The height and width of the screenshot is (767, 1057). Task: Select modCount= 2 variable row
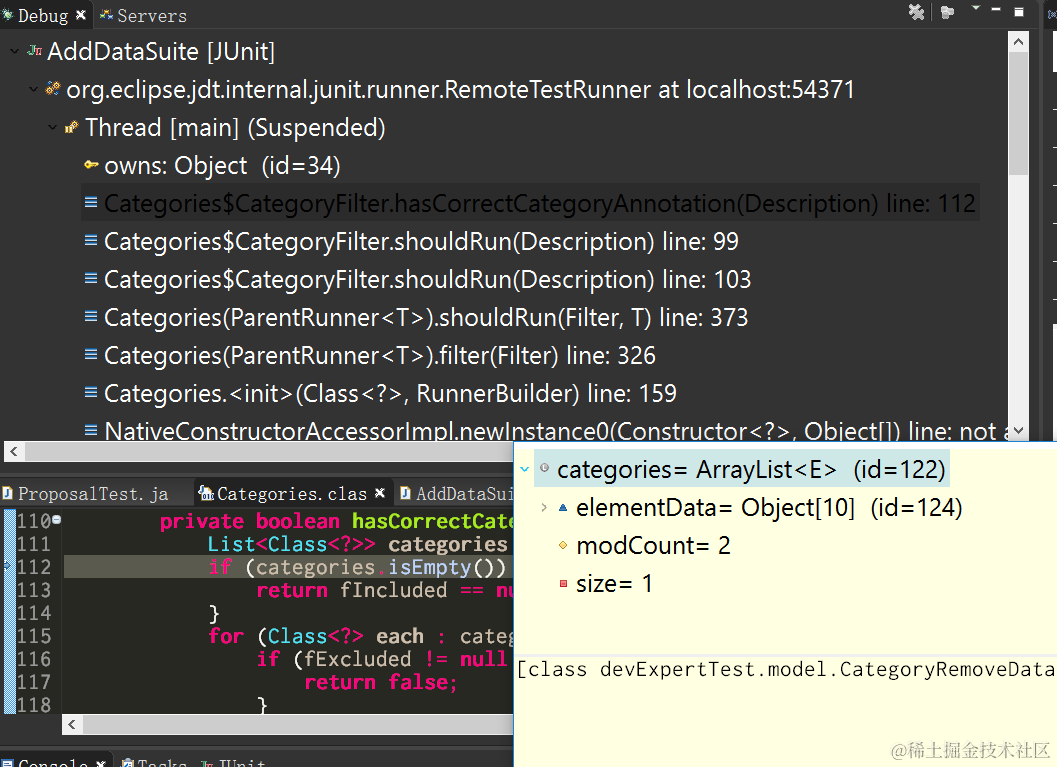[653, 545]
